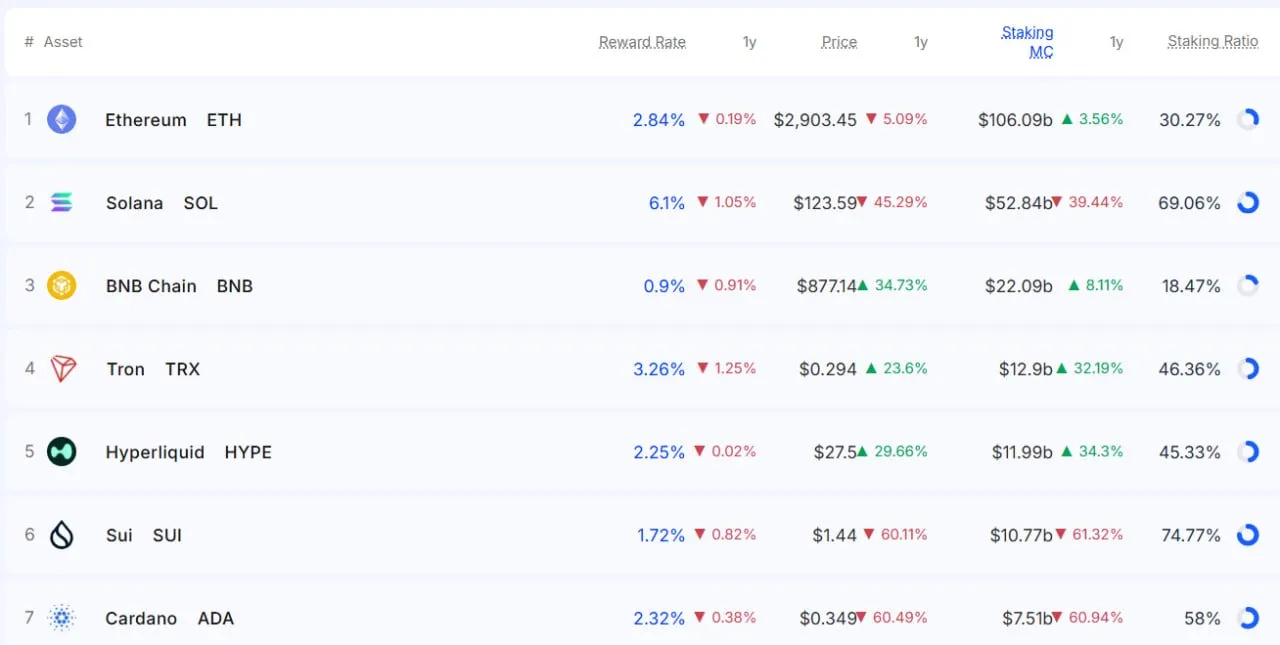Click the Hyperliquid logo icon
Image resolution: width=1280 pixels, height=645 pixels.
(x=61, y=451)
